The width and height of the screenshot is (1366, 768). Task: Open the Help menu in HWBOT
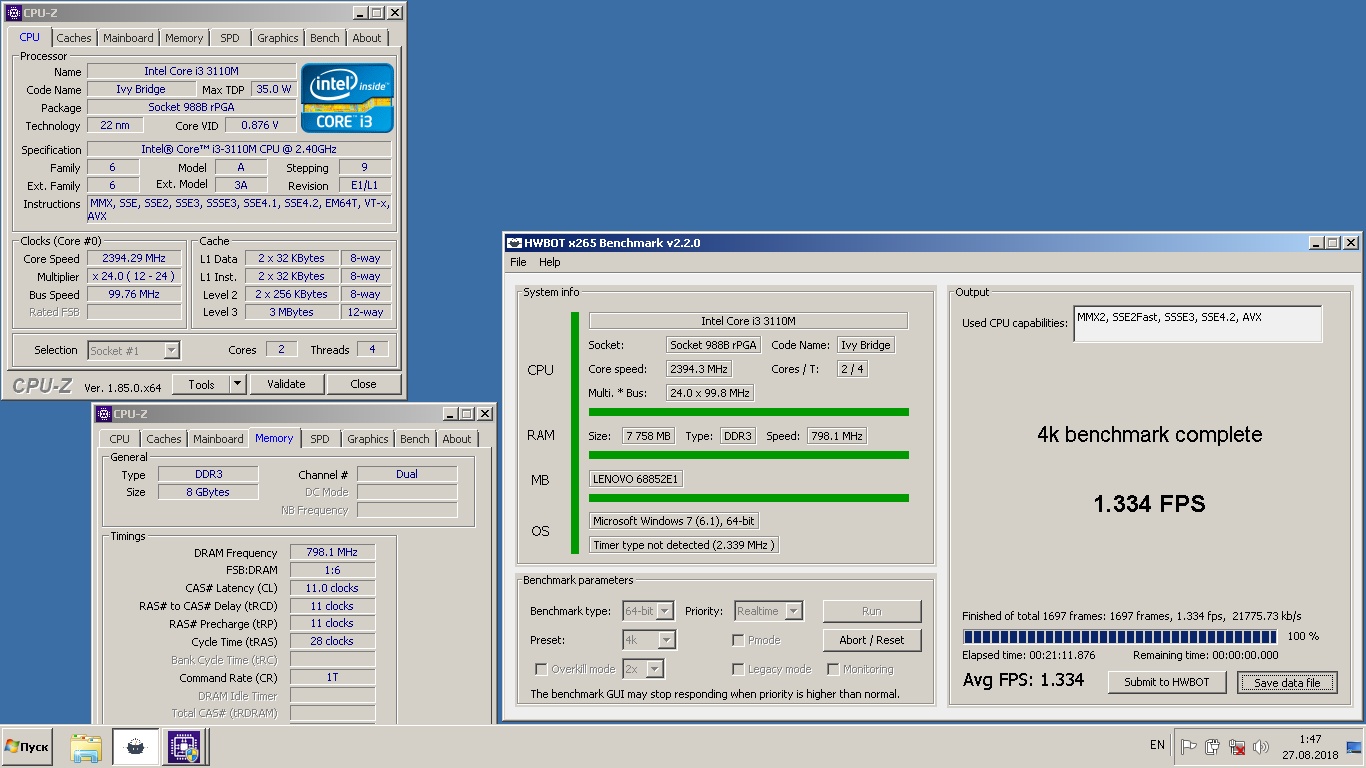pos(550,262)
